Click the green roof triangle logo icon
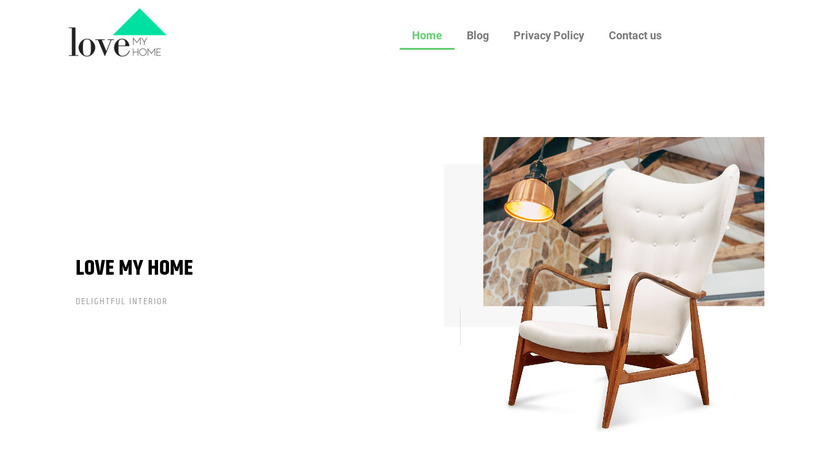Screen dimensions: 840x472 pos(139,23)
